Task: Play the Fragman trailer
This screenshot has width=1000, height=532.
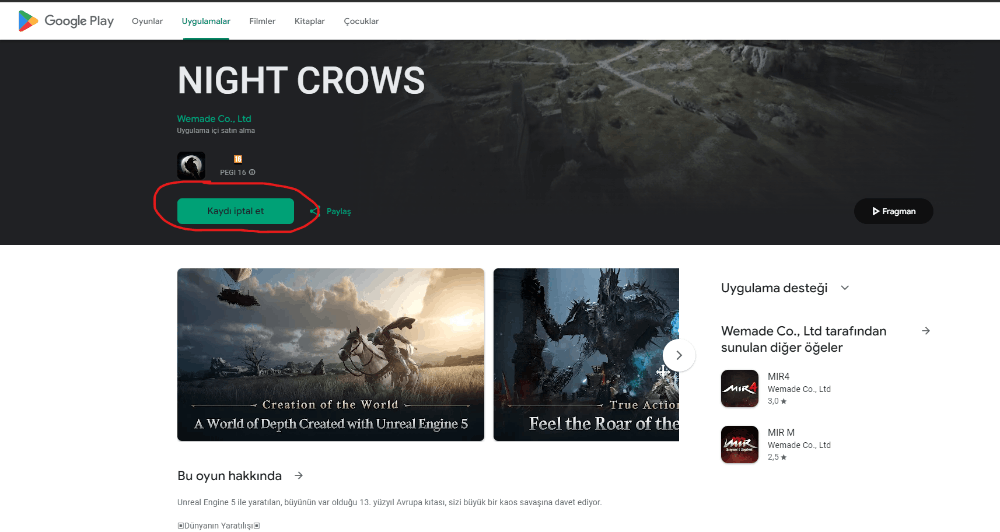Action: pos(893,211)
